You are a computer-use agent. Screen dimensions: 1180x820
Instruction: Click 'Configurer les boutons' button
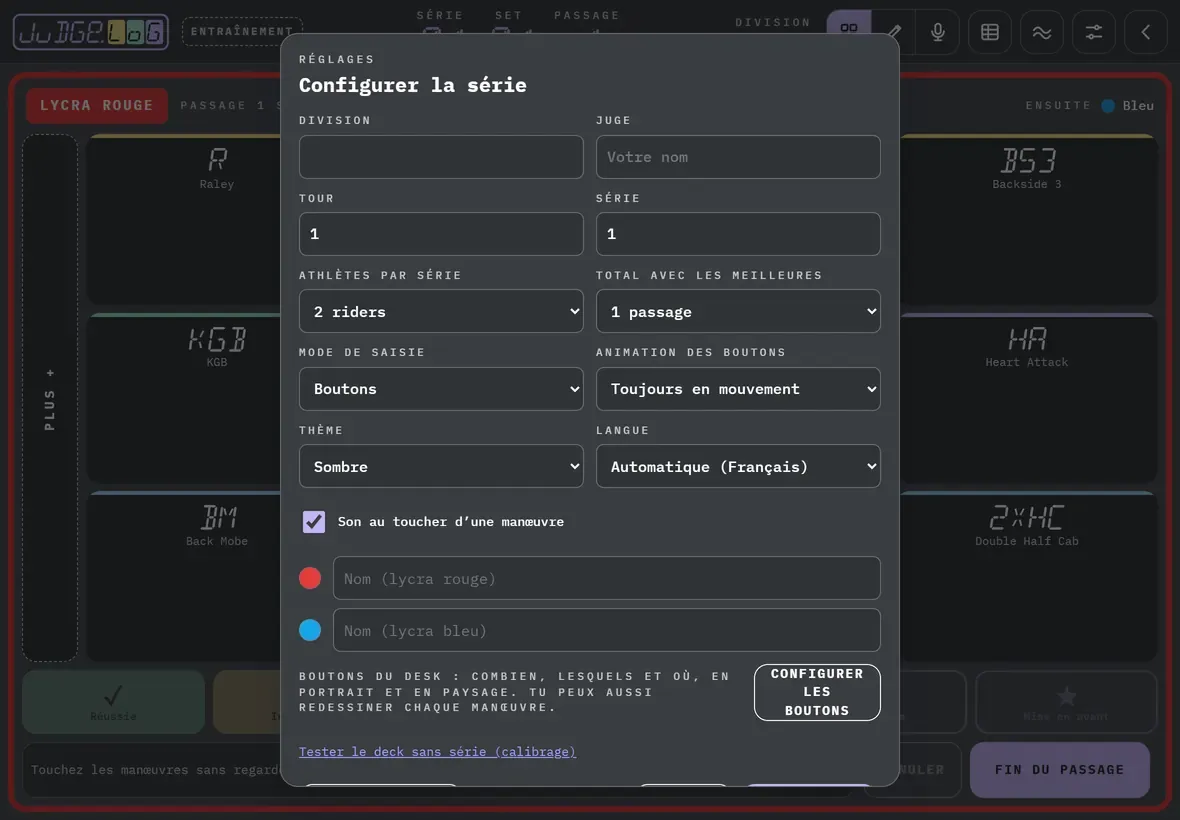pos(817,692)
